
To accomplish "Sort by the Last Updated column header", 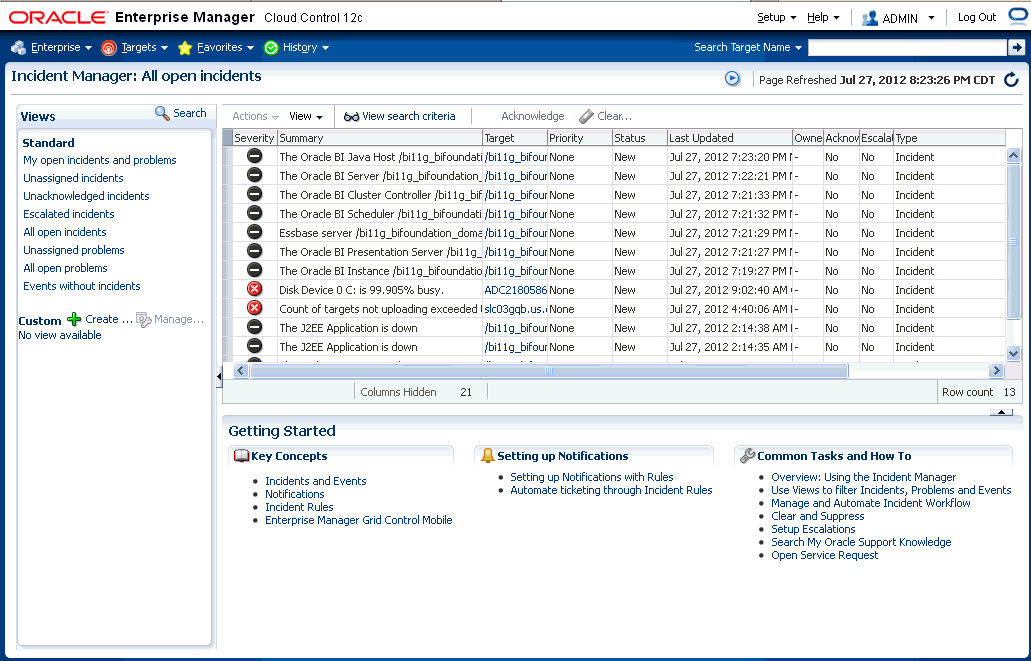I will (729, 138).
